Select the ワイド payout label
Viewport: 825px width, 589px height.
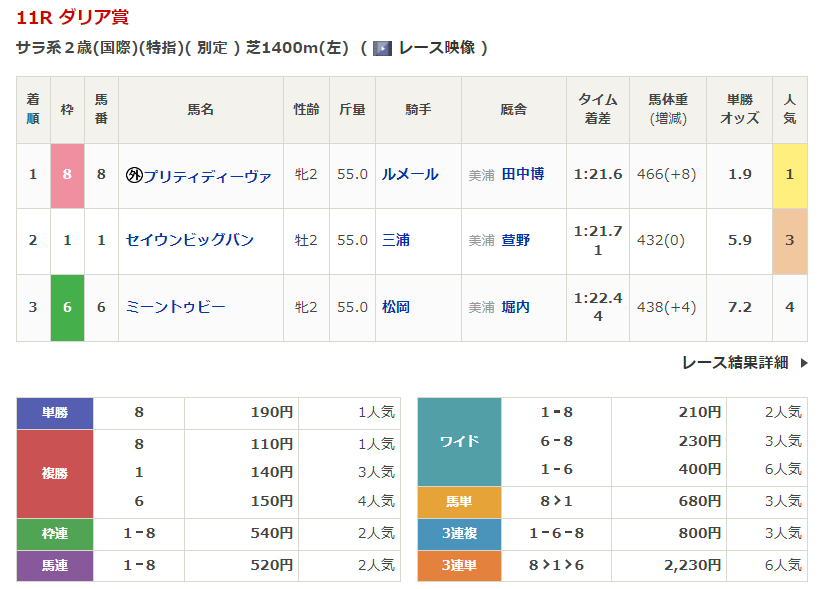(x=459, y=441)
